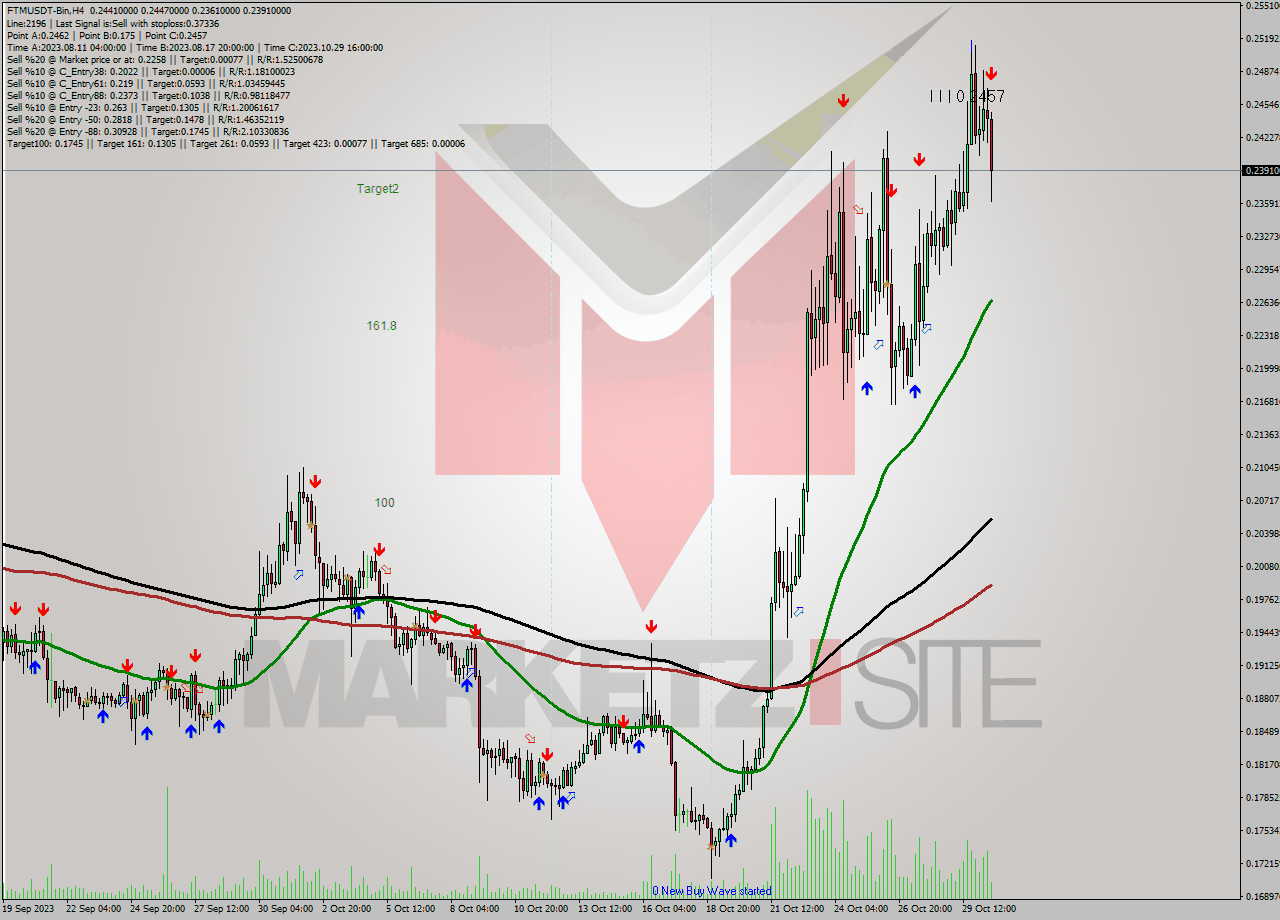Click the 'Sell %10 @ C_Entry61' line

coord(146,83)
